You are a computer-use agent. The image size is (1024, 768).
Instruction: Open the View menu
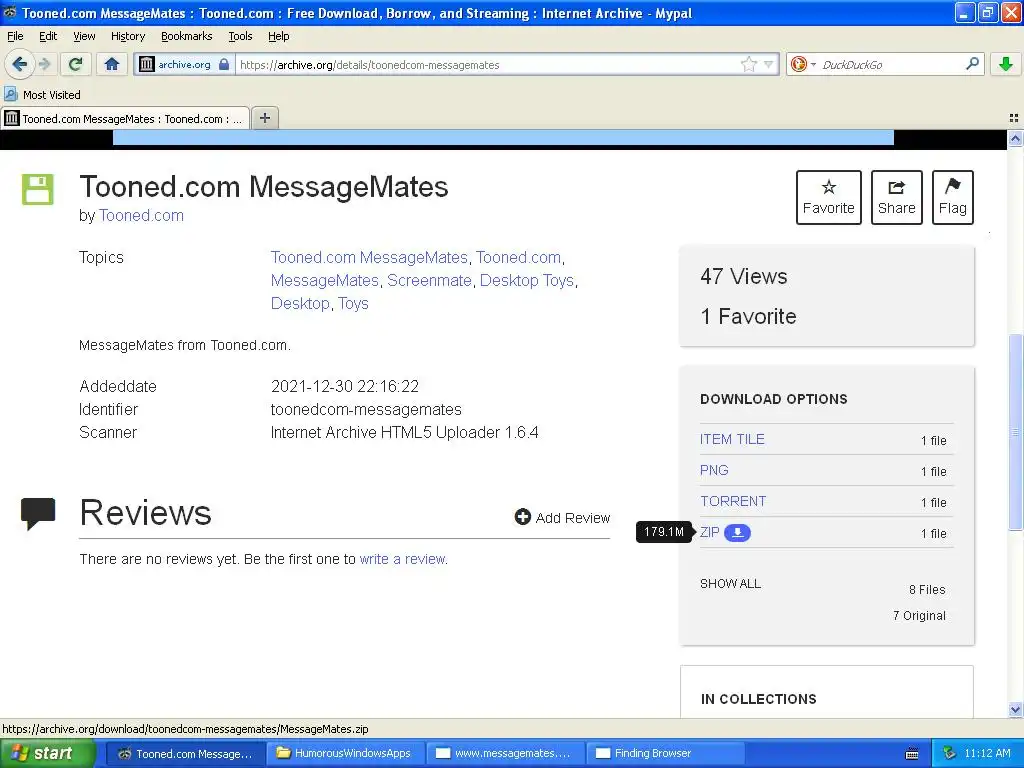[84, 36]
